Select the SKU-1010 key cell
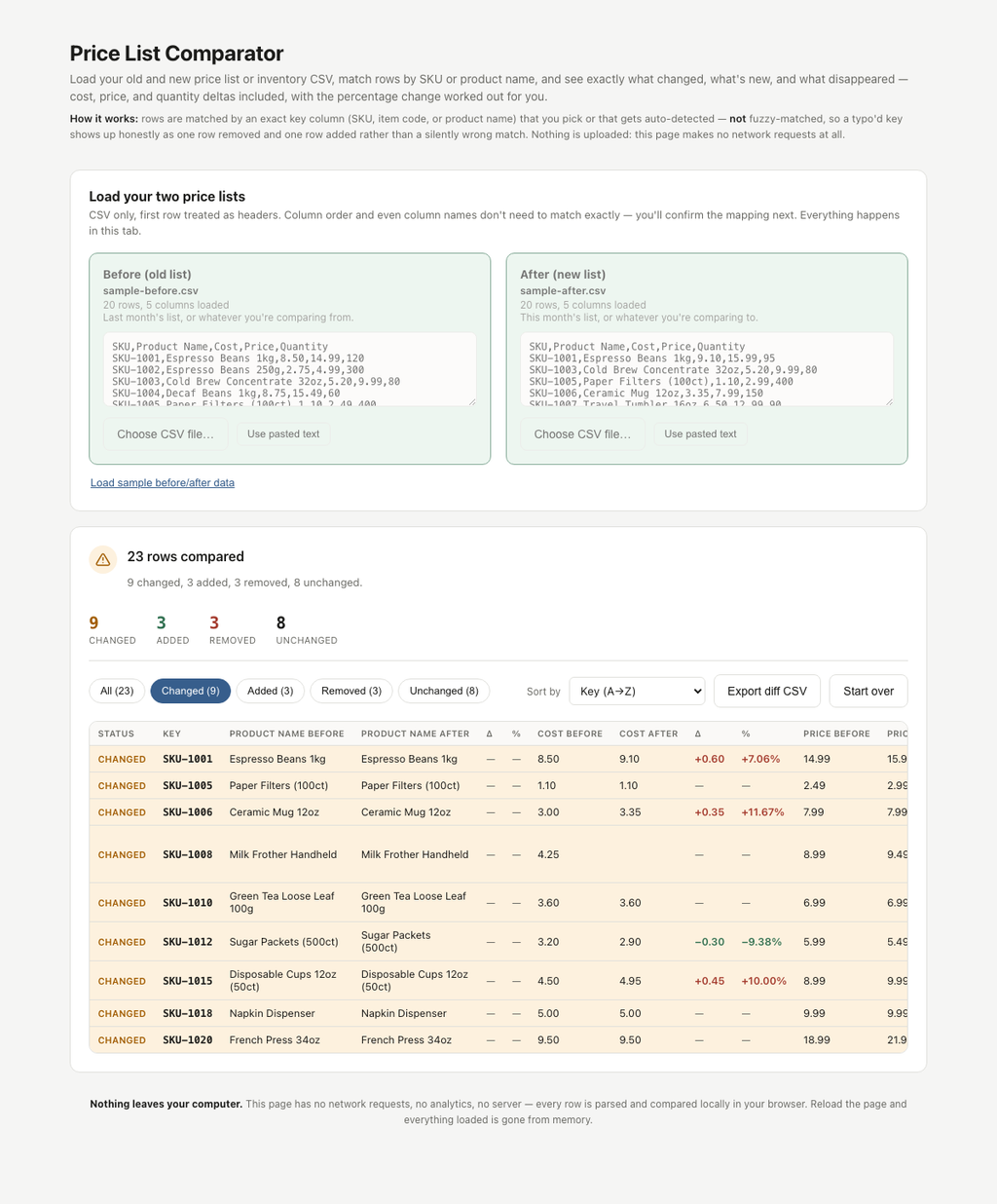 pos(187,903)
